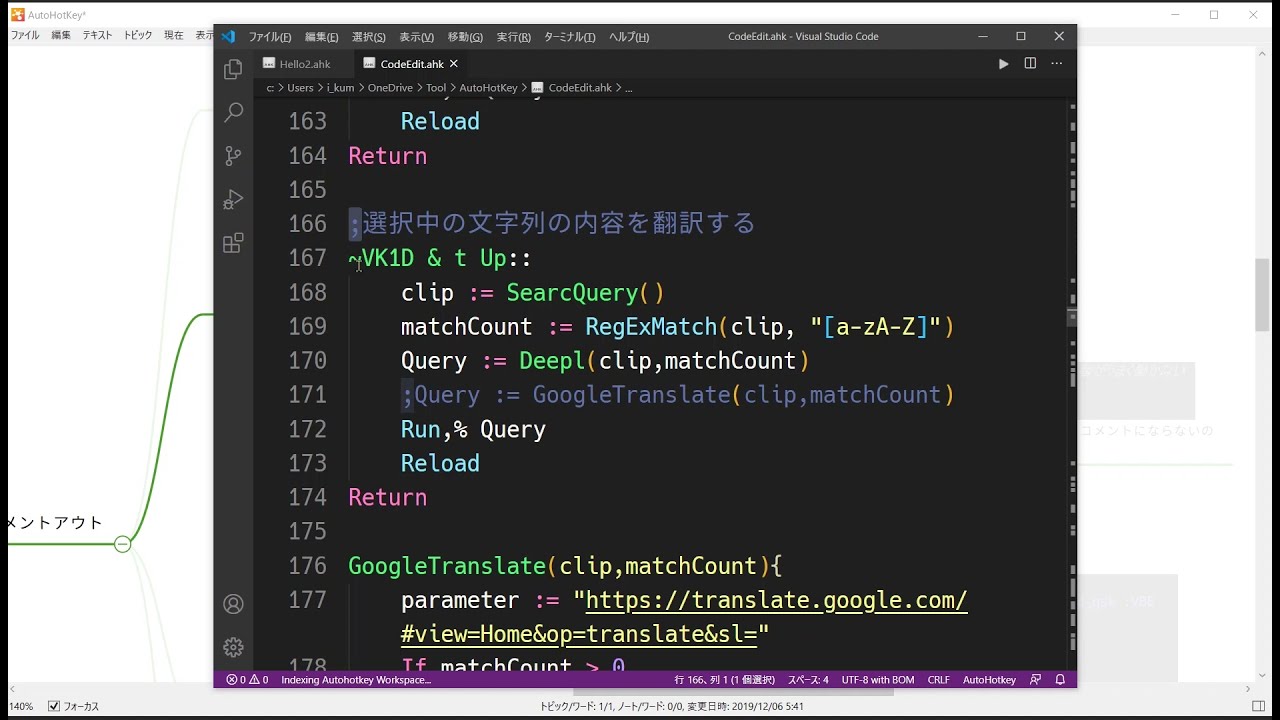1280x720 pixels.
Task: Open the 選択(S) menu
Action: pos(369,37)
